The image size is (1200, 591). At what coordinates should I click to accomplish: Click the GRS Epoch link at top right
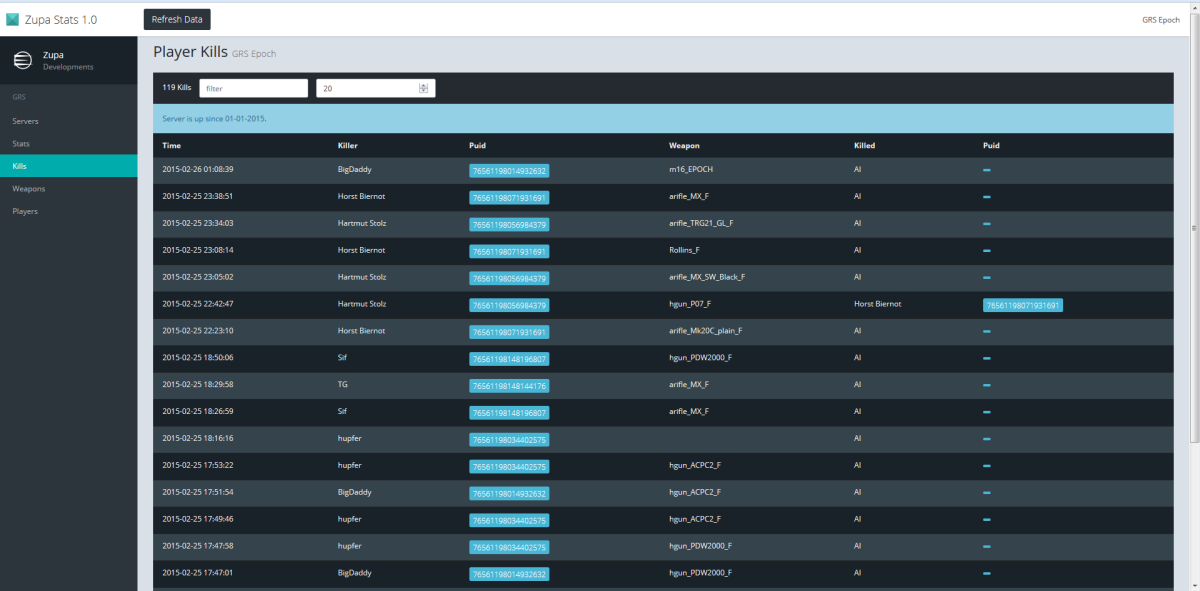(x=1160, y=19)
